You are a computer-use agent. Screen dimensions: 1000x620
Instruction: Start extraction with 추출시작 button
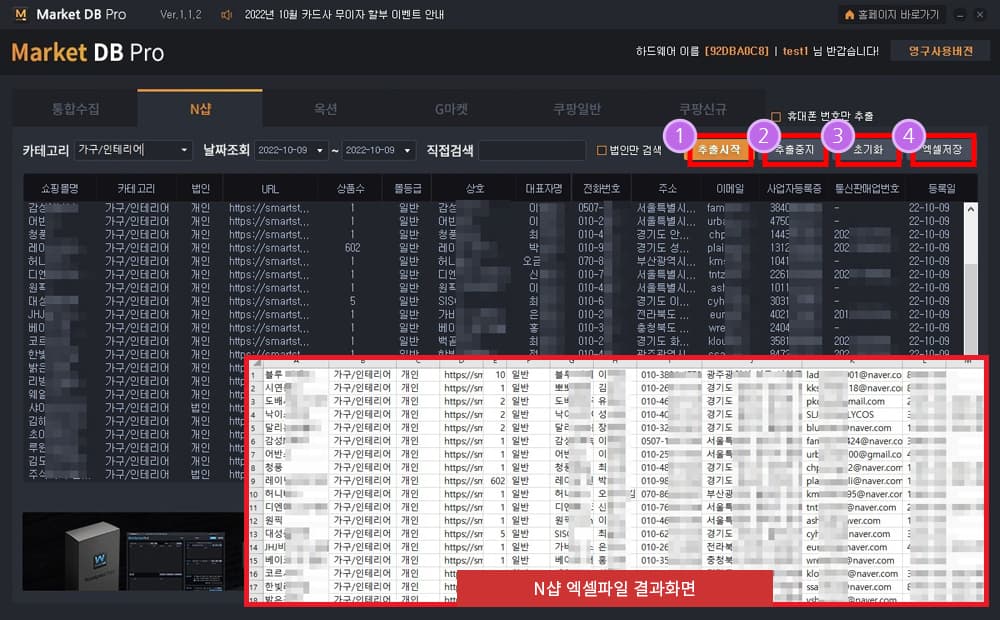(719, 150)
